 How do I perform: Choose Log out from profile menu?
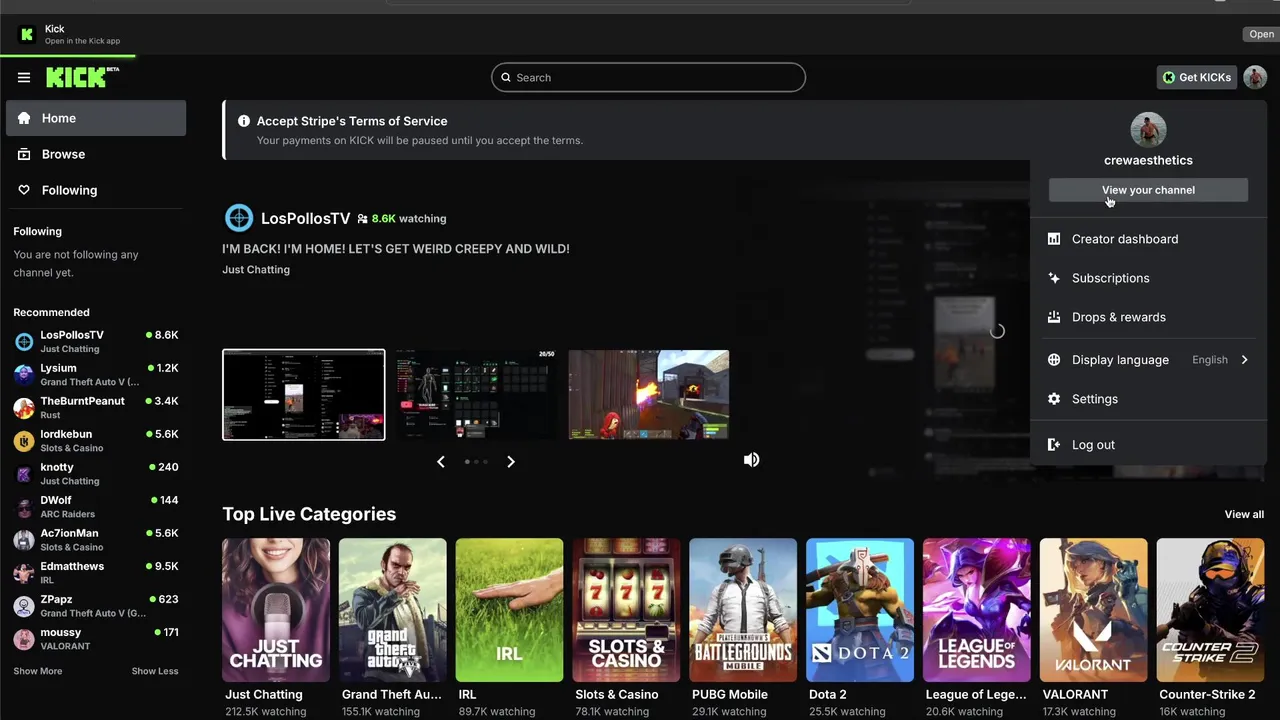point(1148,445)
